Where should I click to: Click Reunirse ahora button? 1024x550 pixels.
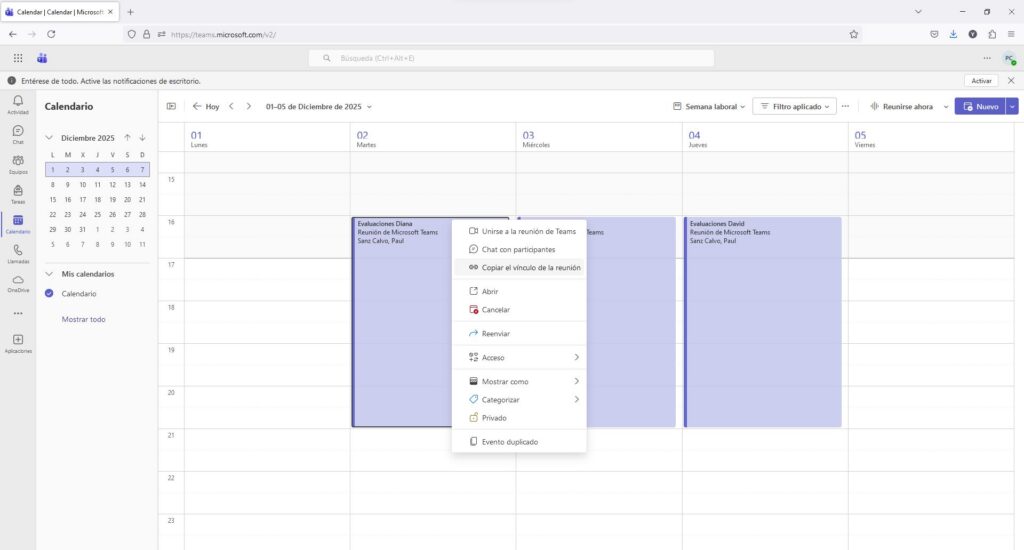coord(901,106)
